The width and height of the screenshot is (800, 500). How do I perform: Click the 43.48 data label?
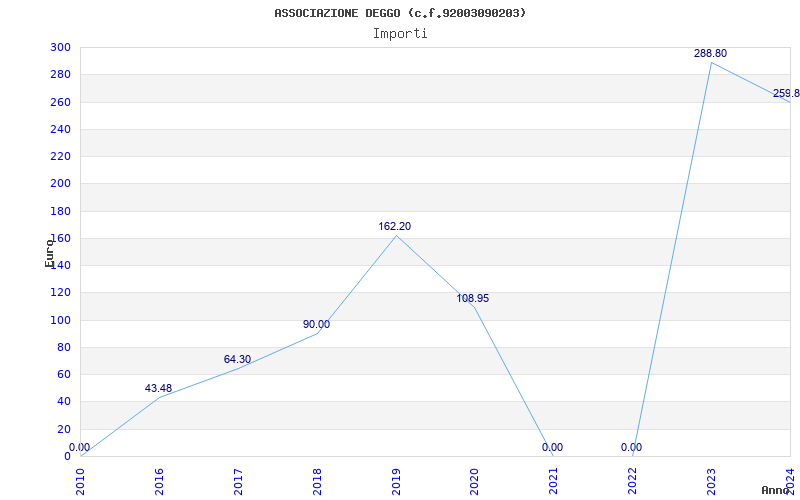[158, 388]
